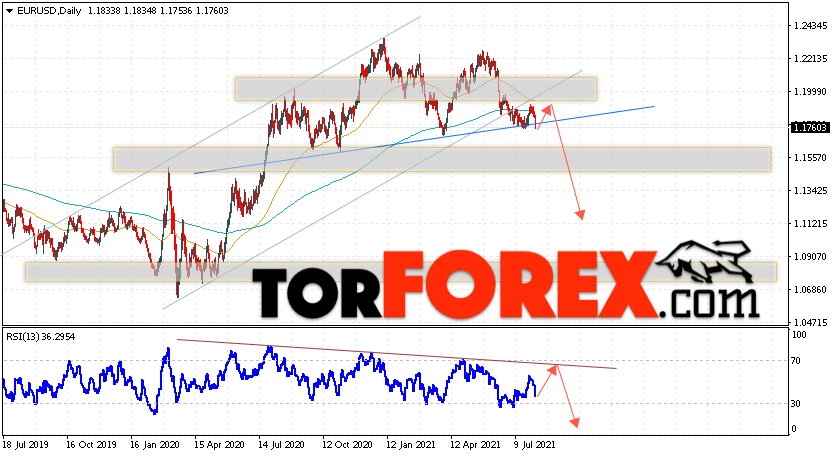The image size is (834, 456).
Task: Click price scale value 1.04715
Action: (x=810, y=322)
